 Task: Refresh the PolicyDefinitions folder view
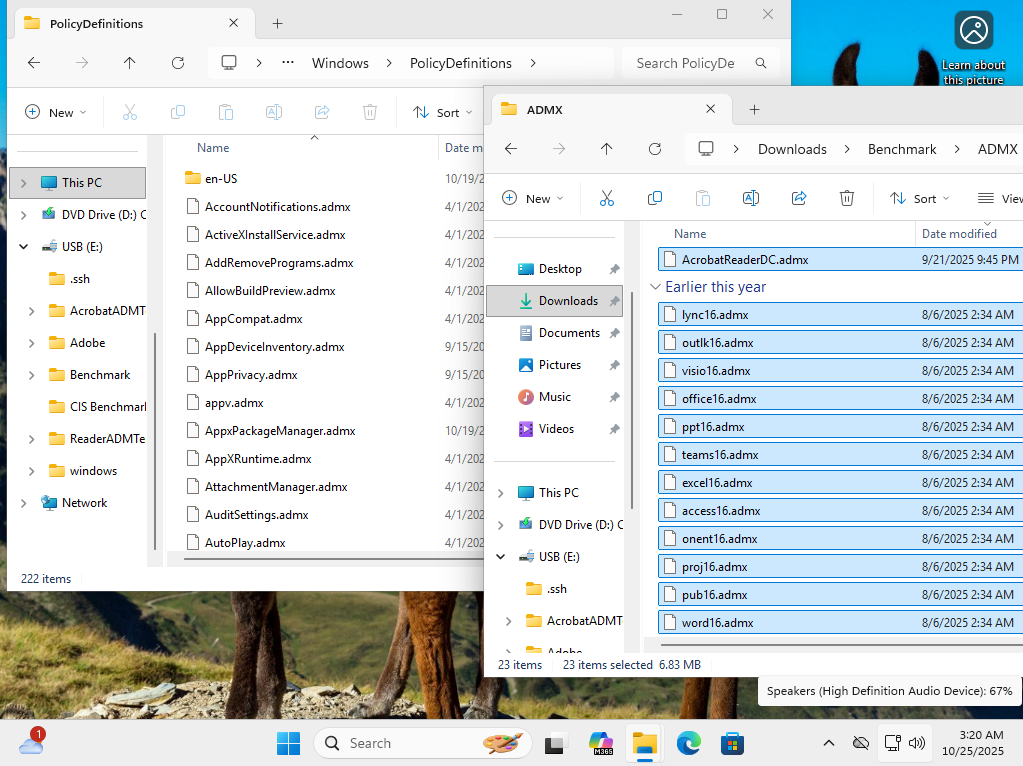[x=178, y=63]
